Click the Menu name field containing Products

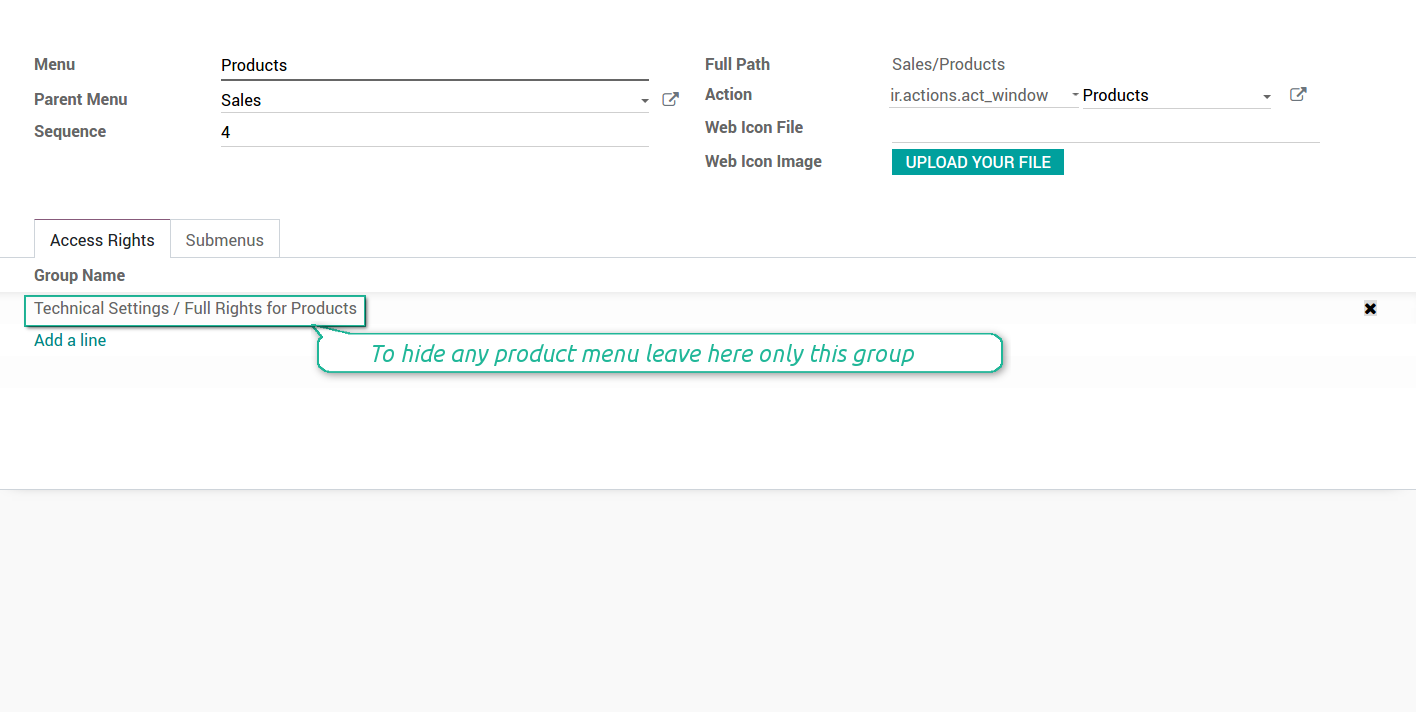(434, 66)
